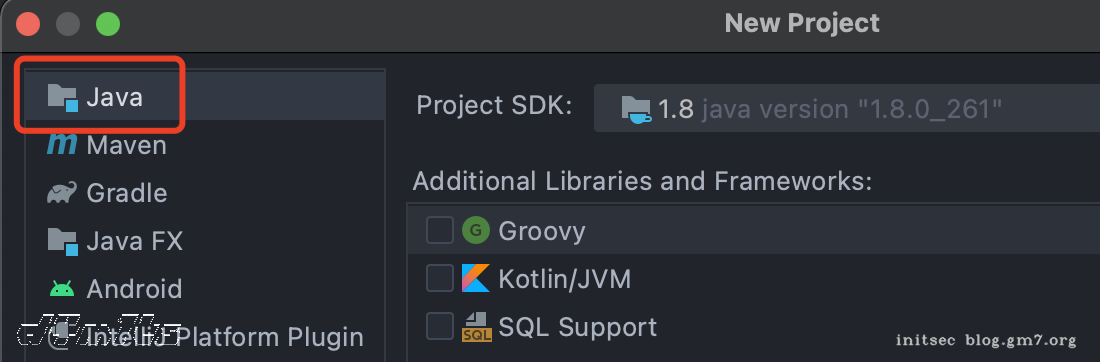Check the SQL Support checkbox
Viewport: 1100px width, 362px height.
coord(440,327)
